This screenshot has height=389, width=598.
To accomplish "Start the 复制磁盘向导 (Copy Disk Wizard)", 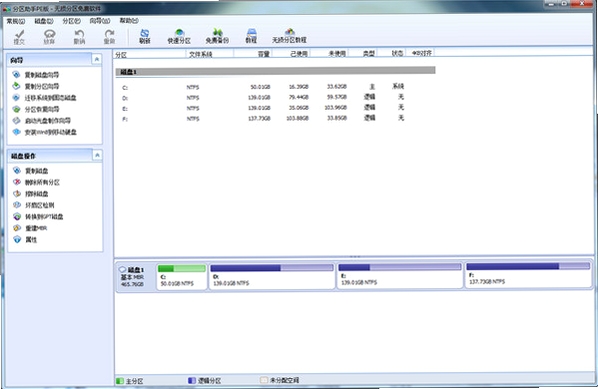I will [42, 75].
